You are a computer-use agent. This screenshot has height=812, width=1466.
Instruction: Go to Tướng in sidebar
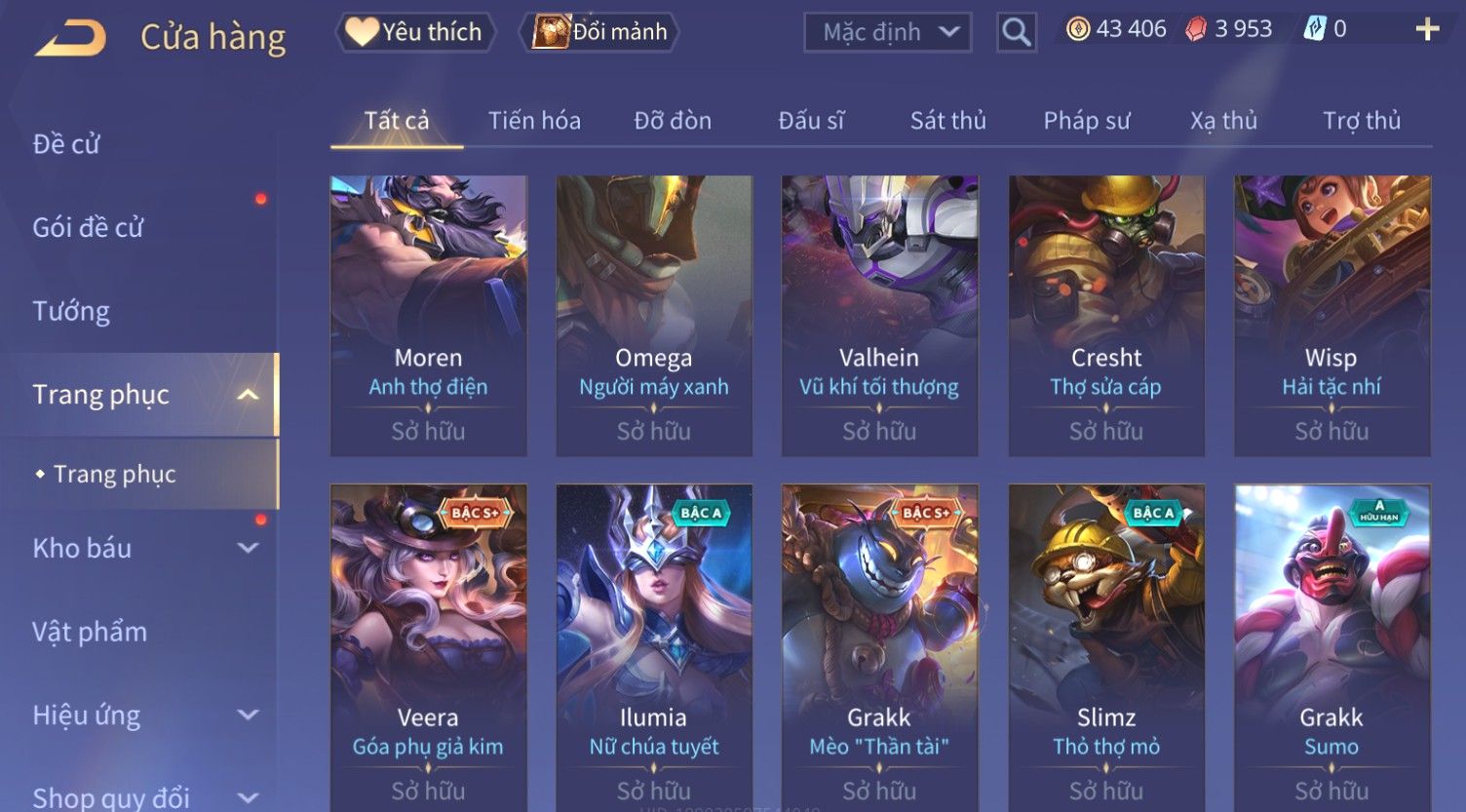click(71, 312)
